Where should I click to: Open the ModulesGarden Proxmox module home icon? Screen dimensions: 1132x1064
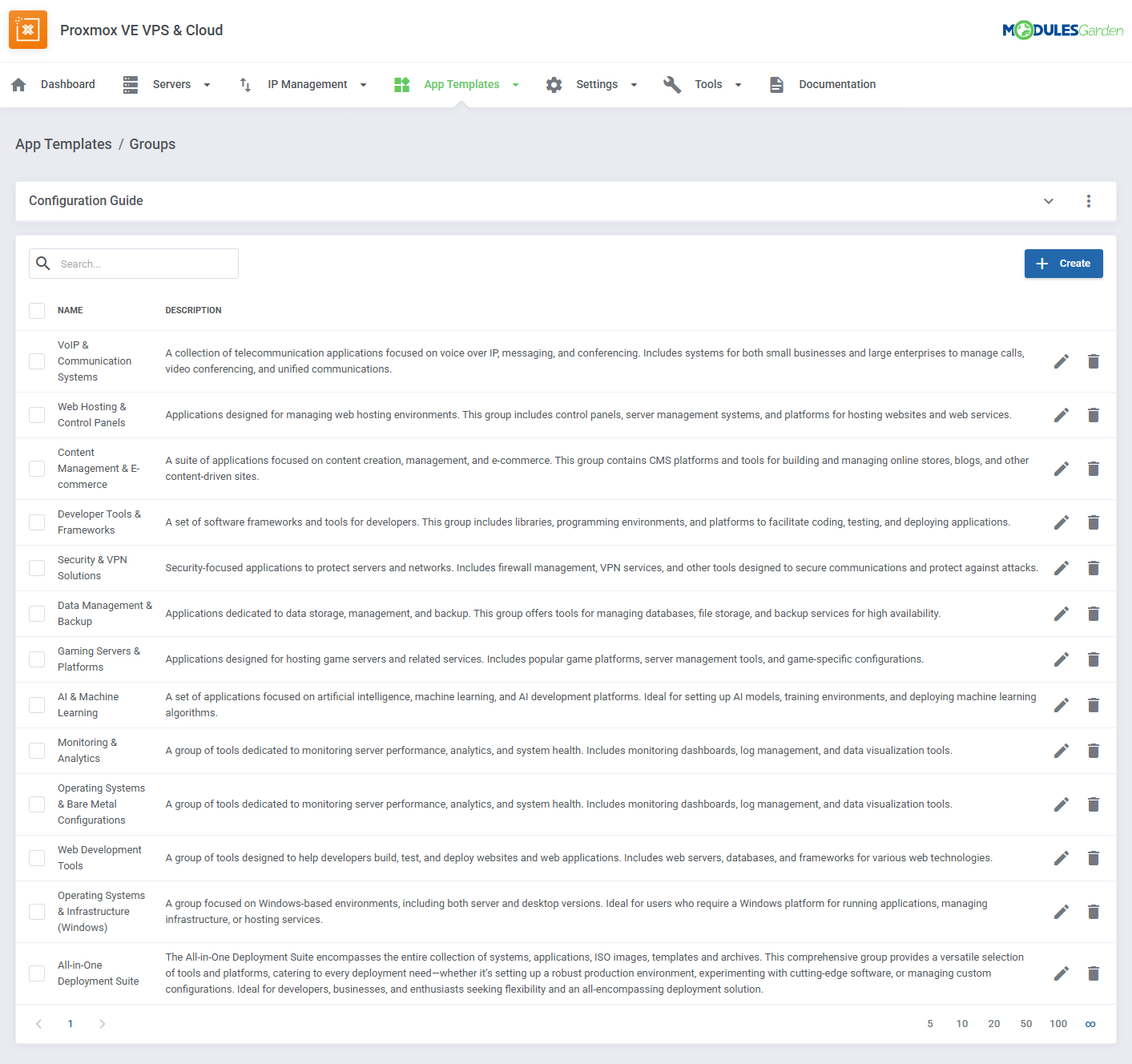(28, 30)
